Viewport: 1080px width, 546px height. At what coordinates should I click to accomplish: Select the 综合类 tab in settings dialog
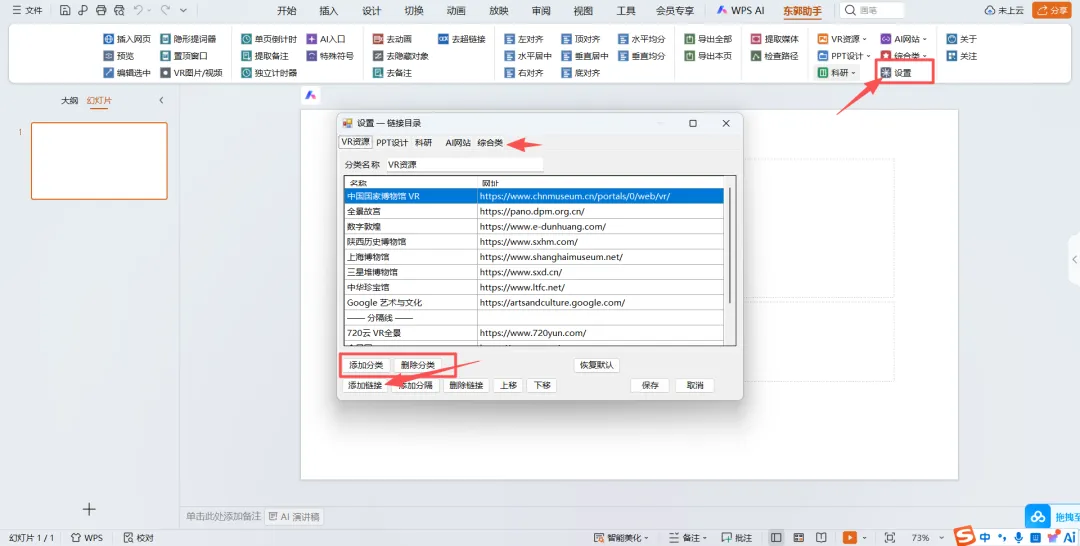(x=490, y=143)
